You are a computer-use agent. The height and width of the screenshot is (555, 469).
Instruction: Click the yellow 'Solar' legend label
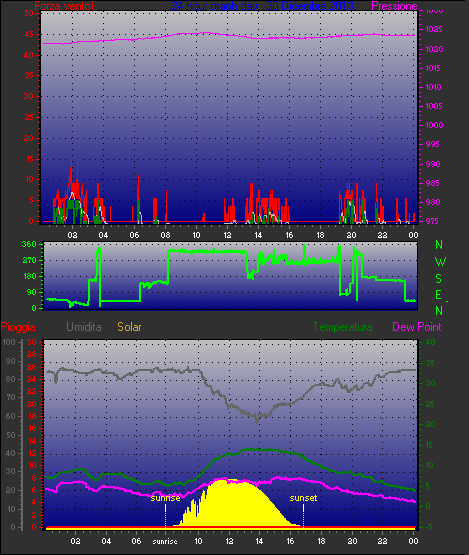pyautogui.click(x=129, y=327)
